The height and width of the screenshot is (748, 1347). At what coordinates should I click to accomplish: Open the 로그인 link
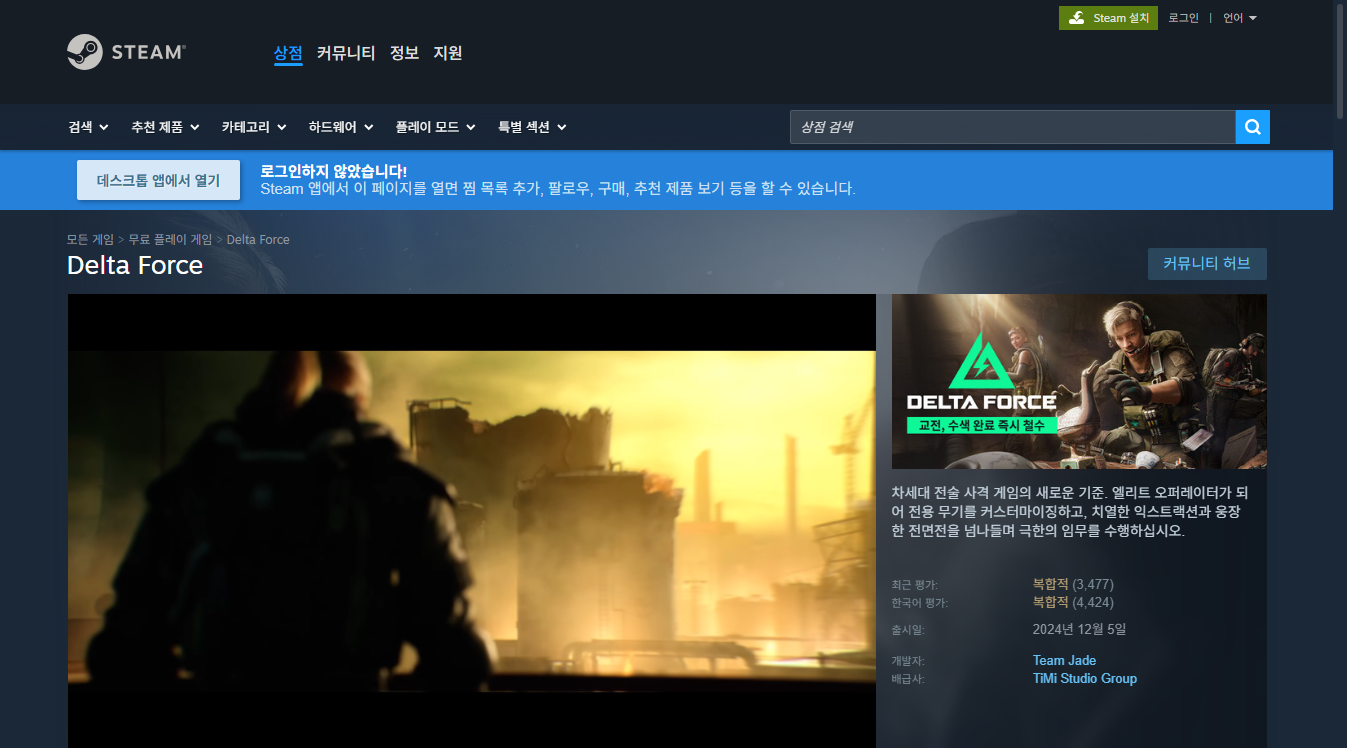[x=1183, y=18]
